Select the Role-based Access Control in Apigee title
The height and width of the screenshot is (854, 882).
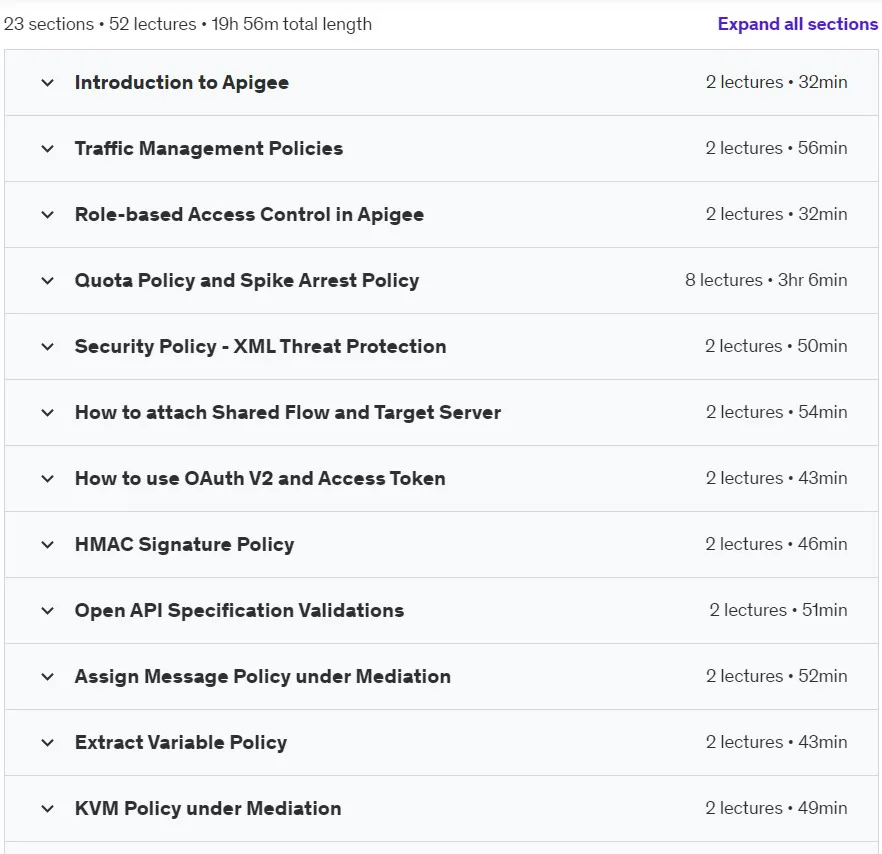pos(249,214)
